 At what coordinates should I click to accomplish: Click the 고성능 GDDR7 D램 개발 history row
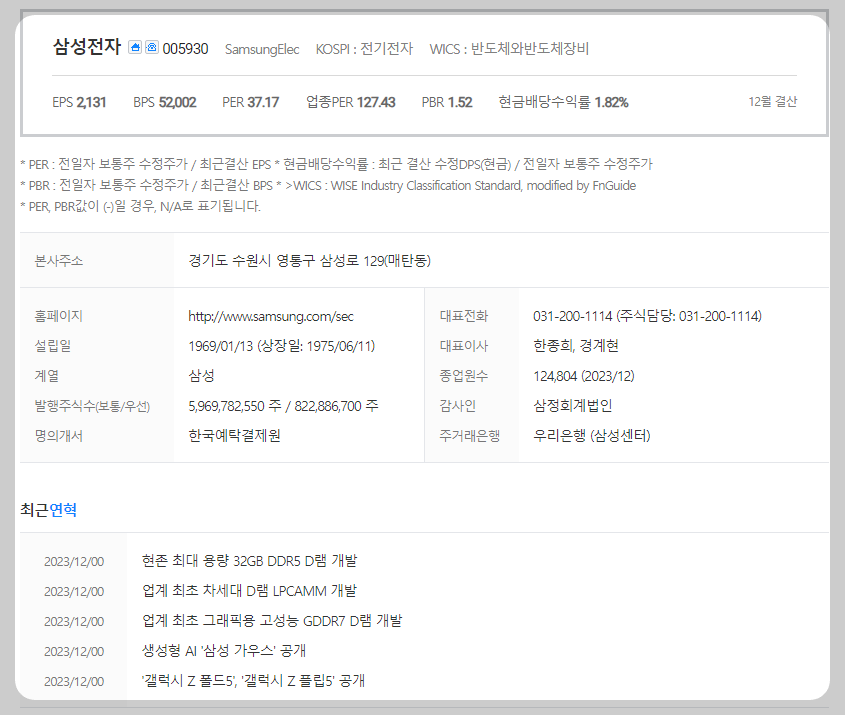click(272, 621)
